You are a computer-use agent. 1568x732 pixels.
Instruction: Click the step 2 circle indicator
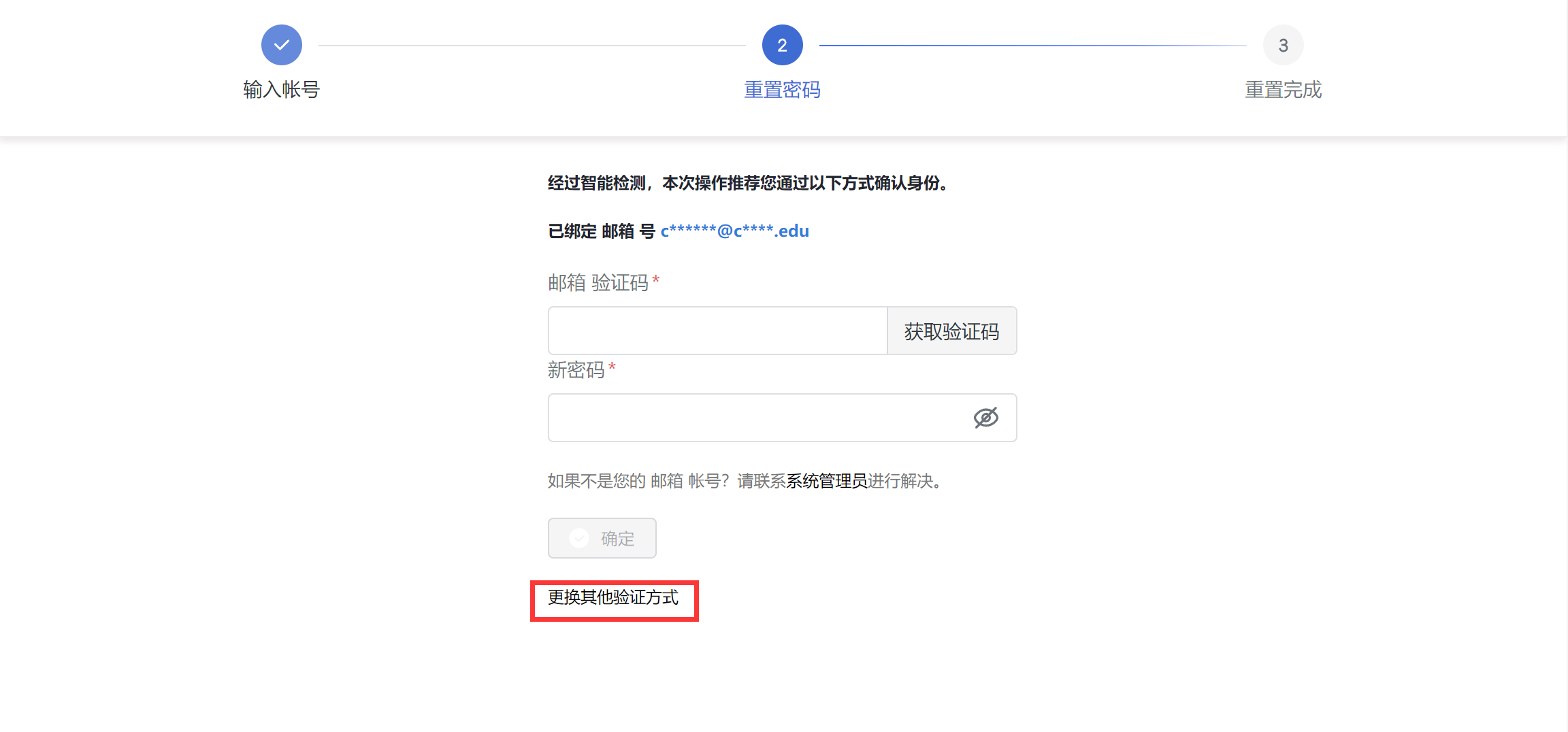click(x=782, y=45)
